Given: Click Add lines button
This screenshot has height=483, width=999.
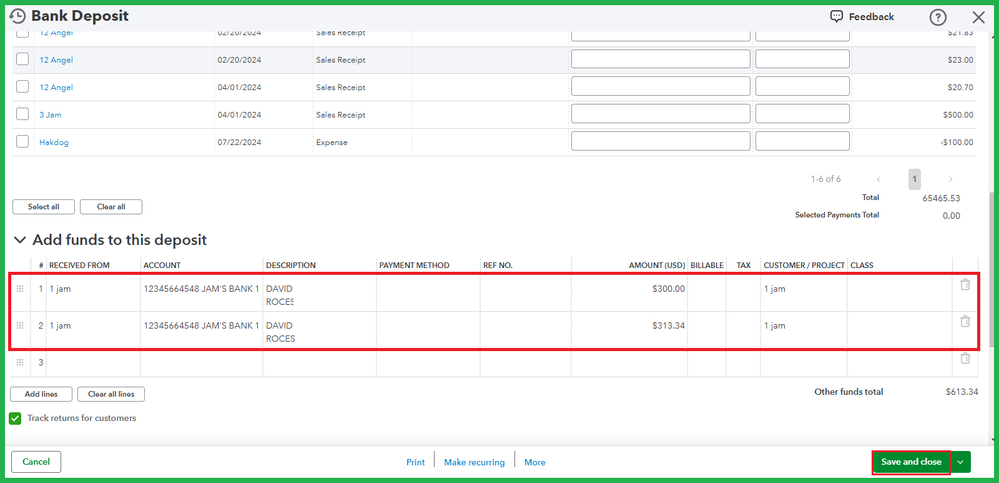Looking at the screenshot, I should click(41, 394).
